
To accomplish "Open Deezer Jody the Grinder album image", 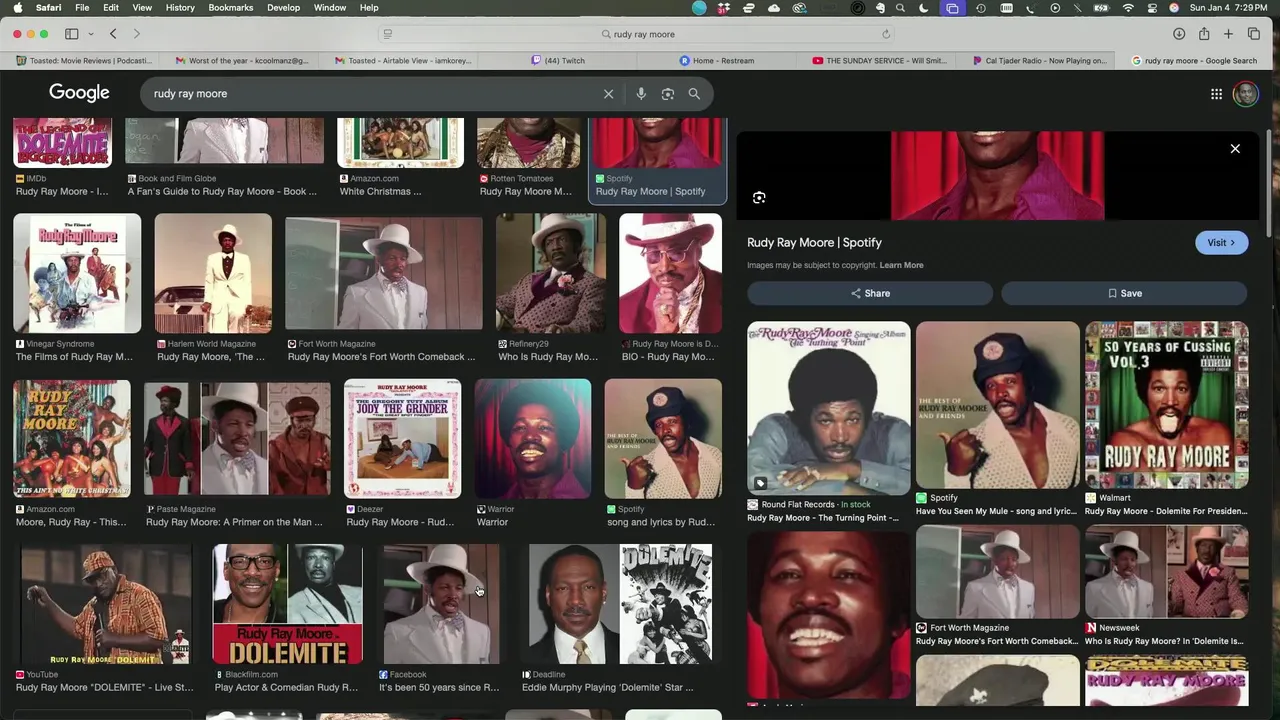I will [x=403, y=438].
